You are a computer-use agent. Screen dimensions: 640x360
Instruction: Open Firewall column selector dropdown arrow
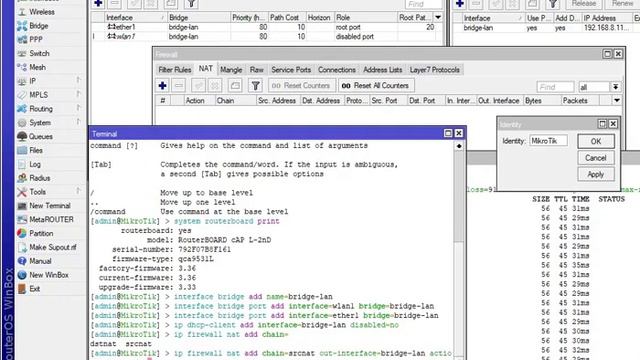[x=617, y=100]
